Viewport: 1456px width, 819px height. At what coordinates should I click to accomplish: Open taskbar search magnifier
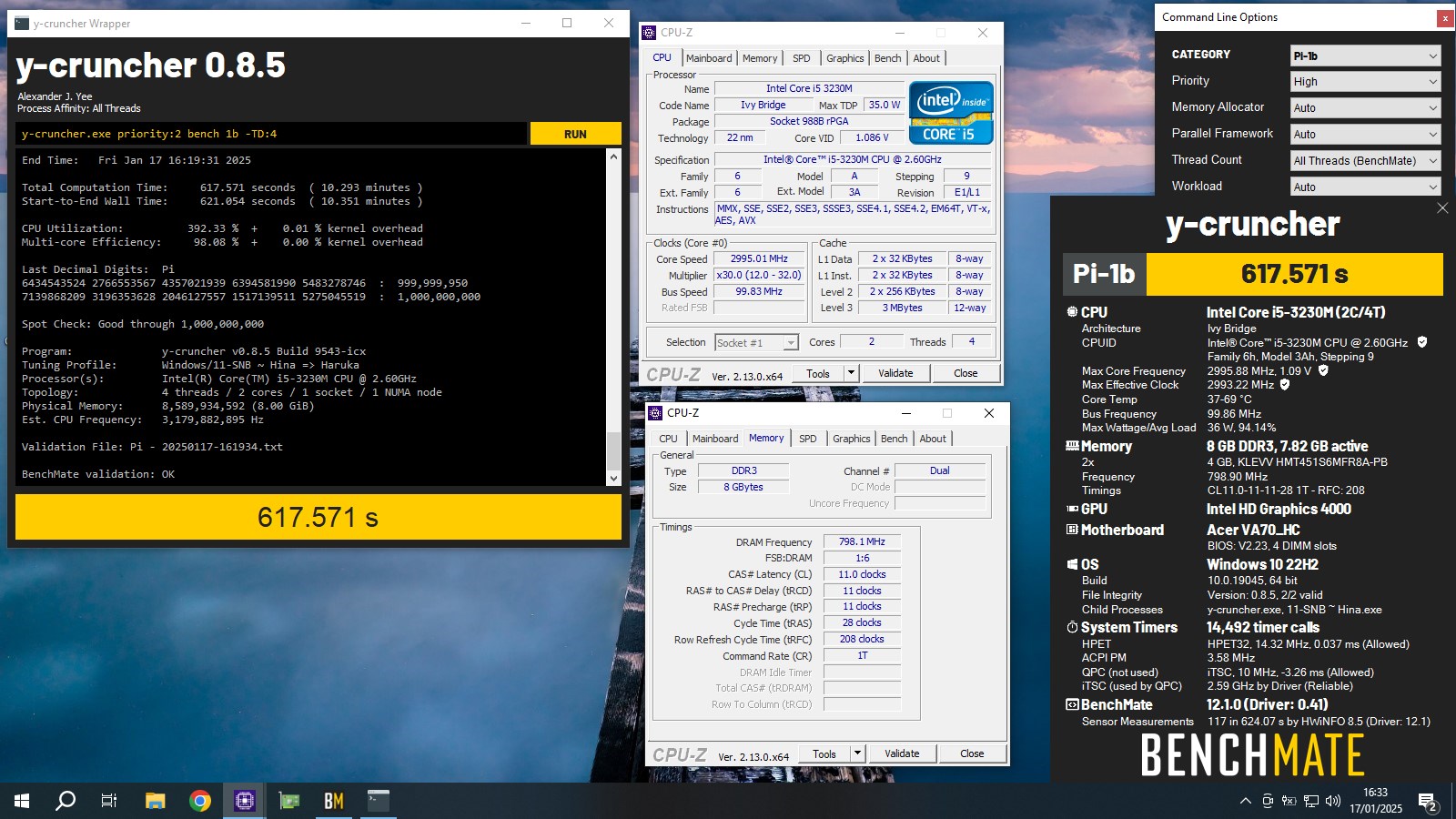pyautogui.click(x=66, y=801)
